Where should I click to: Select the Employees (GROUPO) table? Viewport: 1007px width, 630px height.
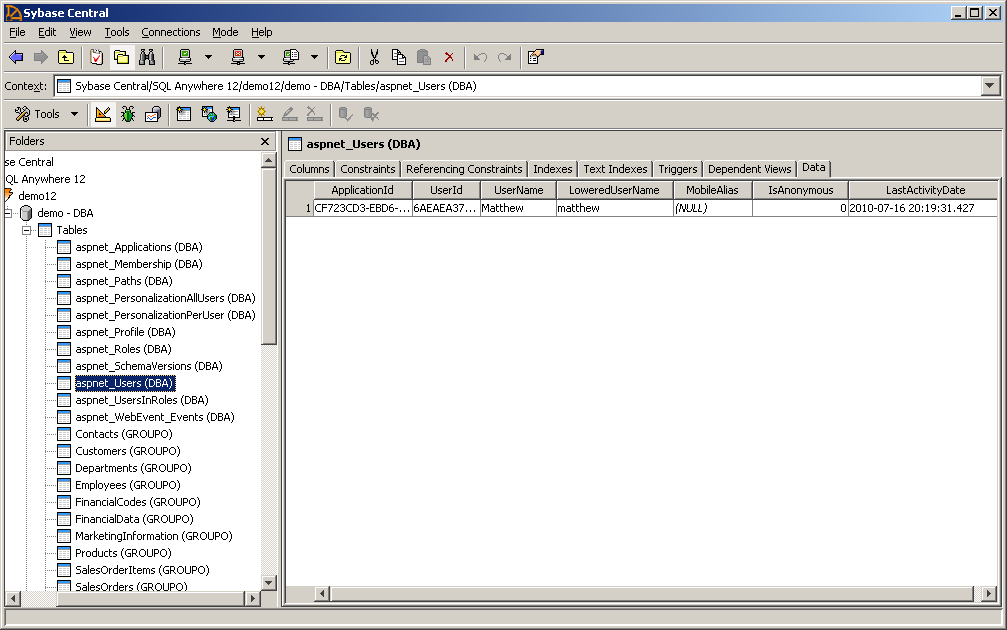tap(127, 485)
